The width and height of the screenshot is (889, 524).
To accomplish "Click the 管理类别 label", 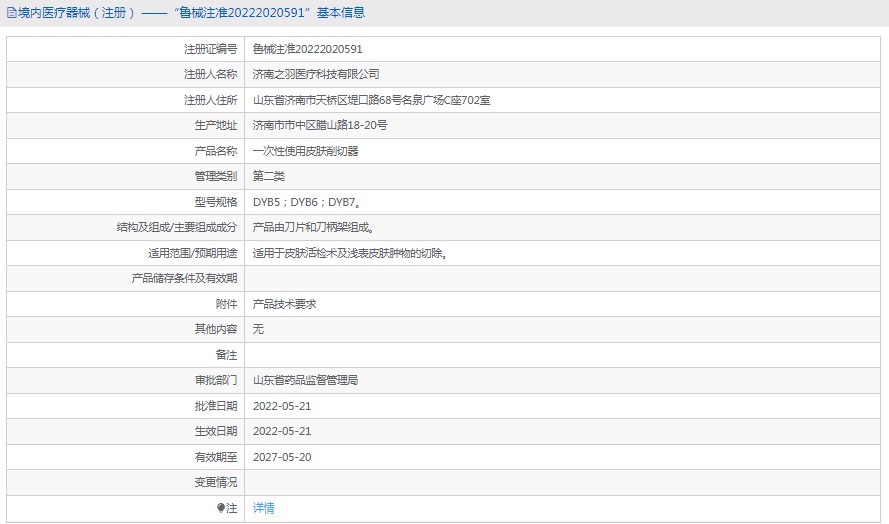I will click(215, 176).
